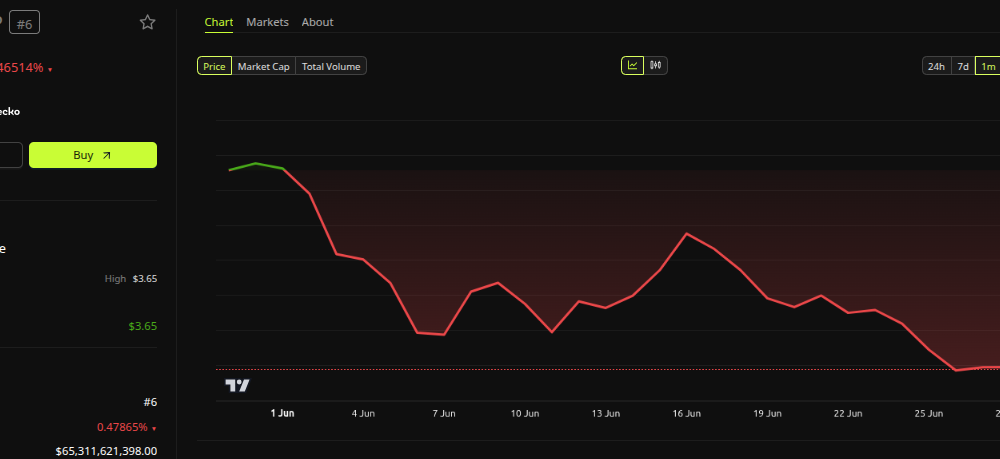Click the 4 Jun axis label
This screenshot has width=1000, height=459.
[x=364, y=413]
